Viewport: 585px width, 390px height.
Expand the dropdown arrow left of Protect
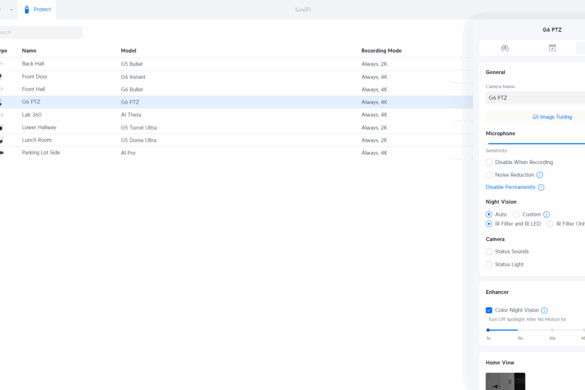click(x=11, y=9)
